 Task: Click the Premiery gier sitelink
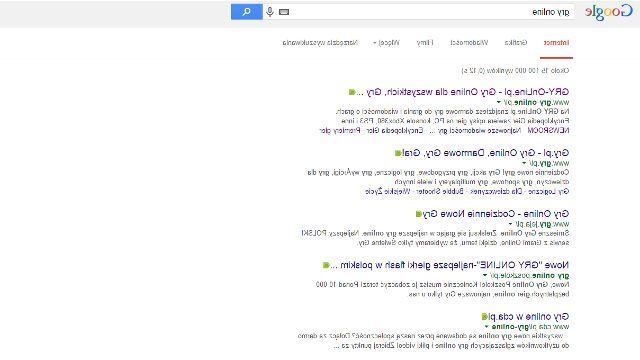pos(340,131)
